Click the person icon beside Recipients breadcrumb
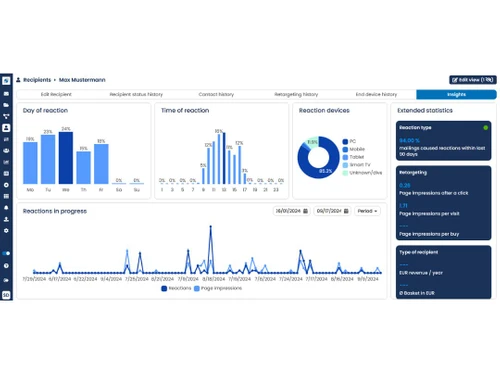This screenshot has height=375, width=500. (x=18, y=80)
